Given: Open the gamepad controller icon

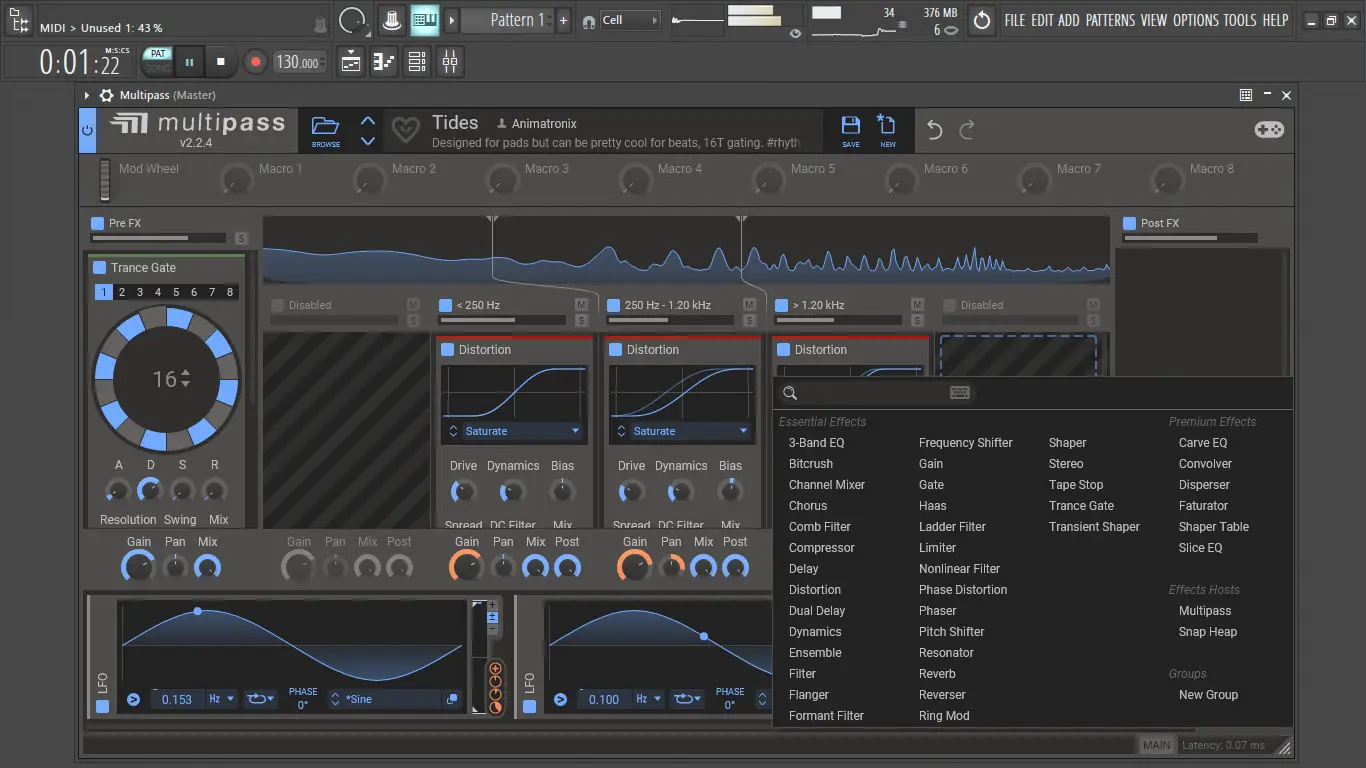Looking at the screenshot, I should [x=1269, y=130].
